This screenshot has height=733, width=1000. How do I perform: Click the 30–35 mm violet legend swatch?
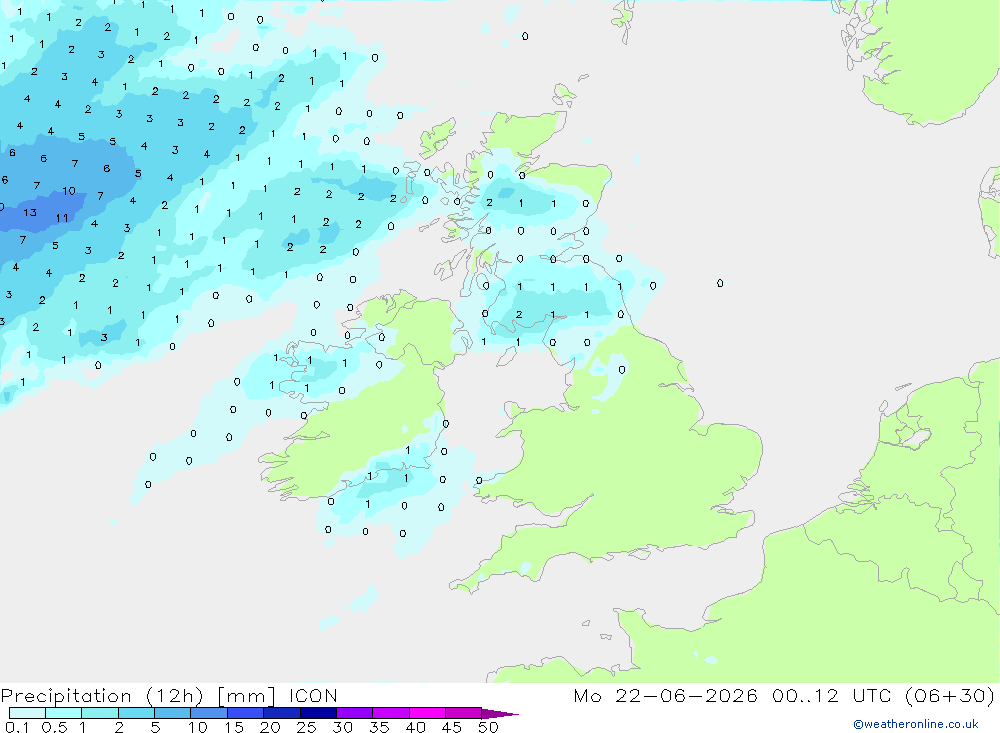pos(355,713)
